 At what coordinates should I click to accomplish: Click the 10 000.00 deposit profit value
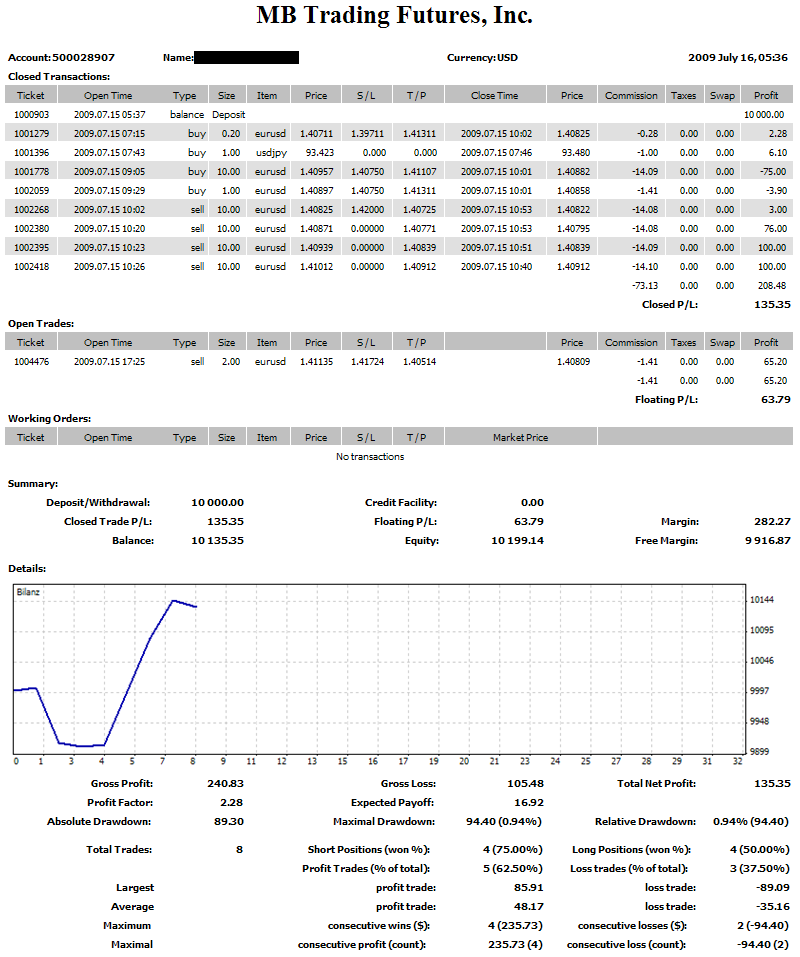(766, 115)
